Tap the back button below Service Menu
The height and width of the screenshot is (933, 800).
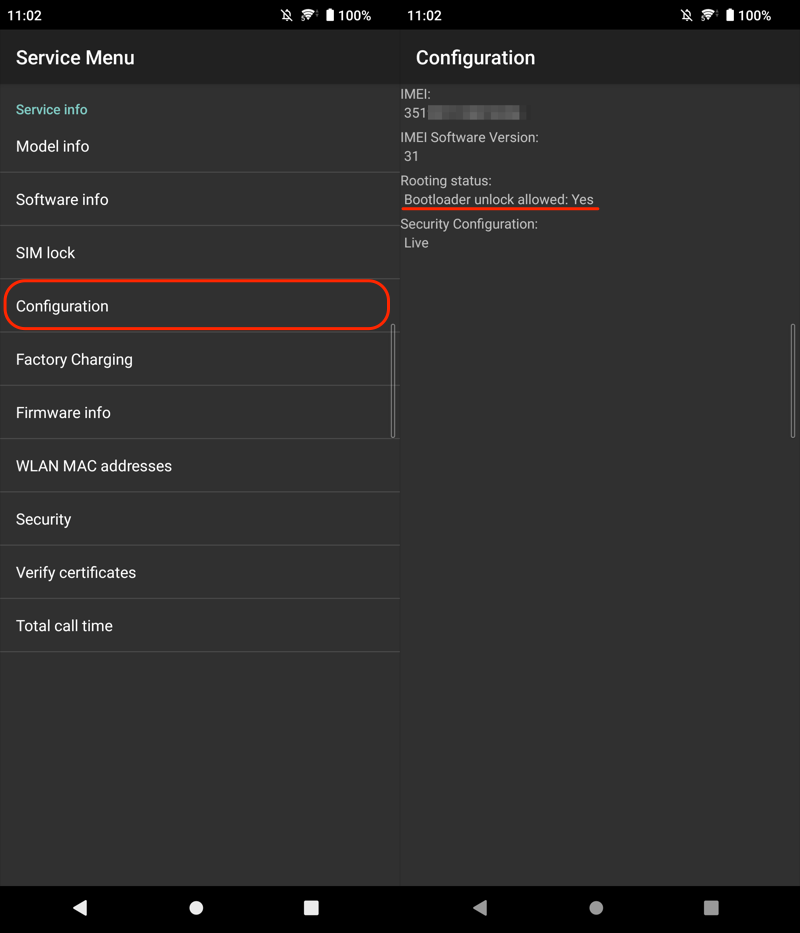coord(80,907)
